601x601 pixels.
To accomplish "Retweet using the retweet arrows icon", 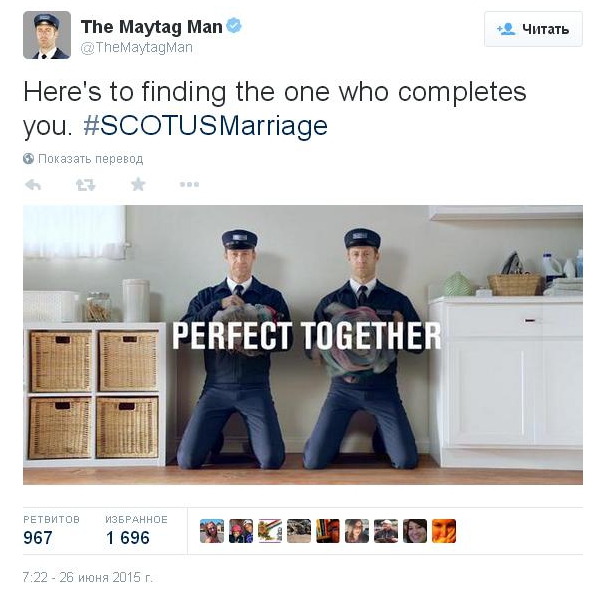I will pyautogui.click(x=85, y=185).
